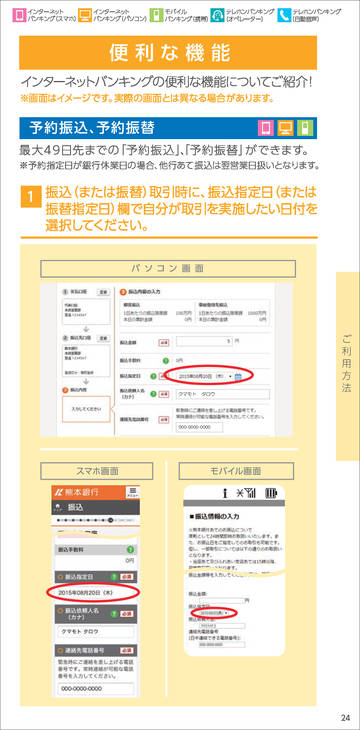Click the 便利な機能 title banner
The image size is (360, 730).
(x=168, y=53)
